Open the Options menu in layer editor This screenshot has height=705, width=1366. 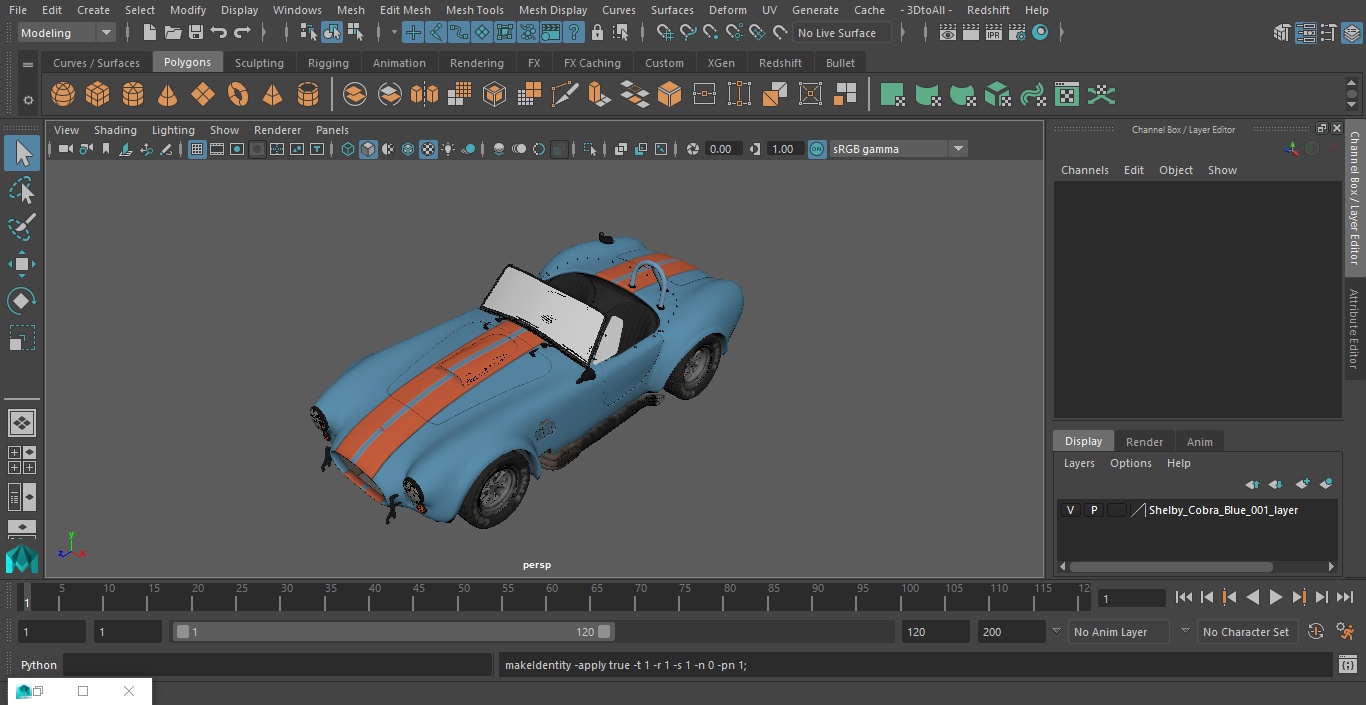click(1131, 463)
